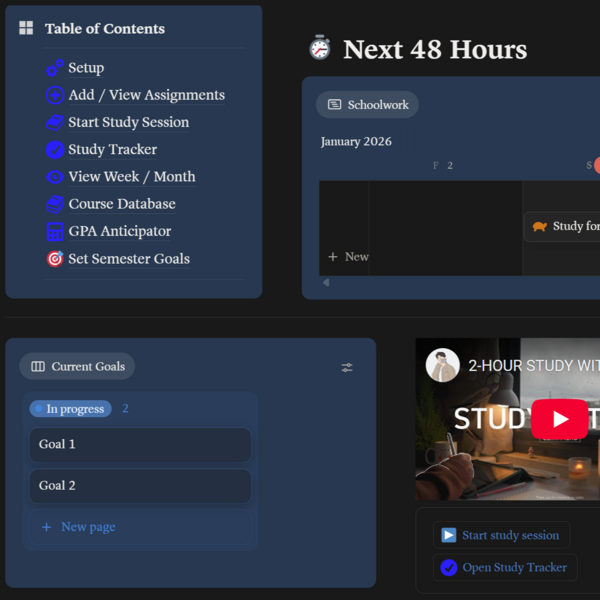Screen dimensions: 600x600
Task: Click the GPA Anticipator calculator icon
Action: coord(55,232)
